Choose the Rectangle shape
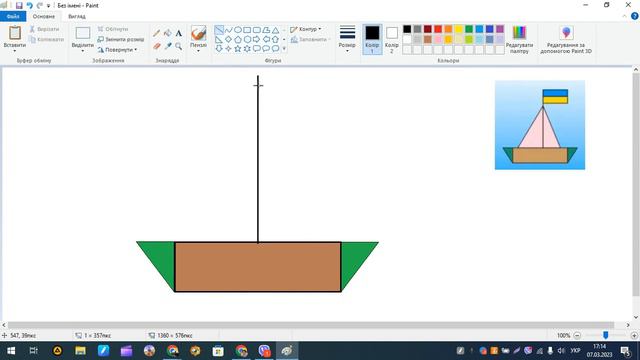Screen dimensions: 640x360 tap(247, 30)
